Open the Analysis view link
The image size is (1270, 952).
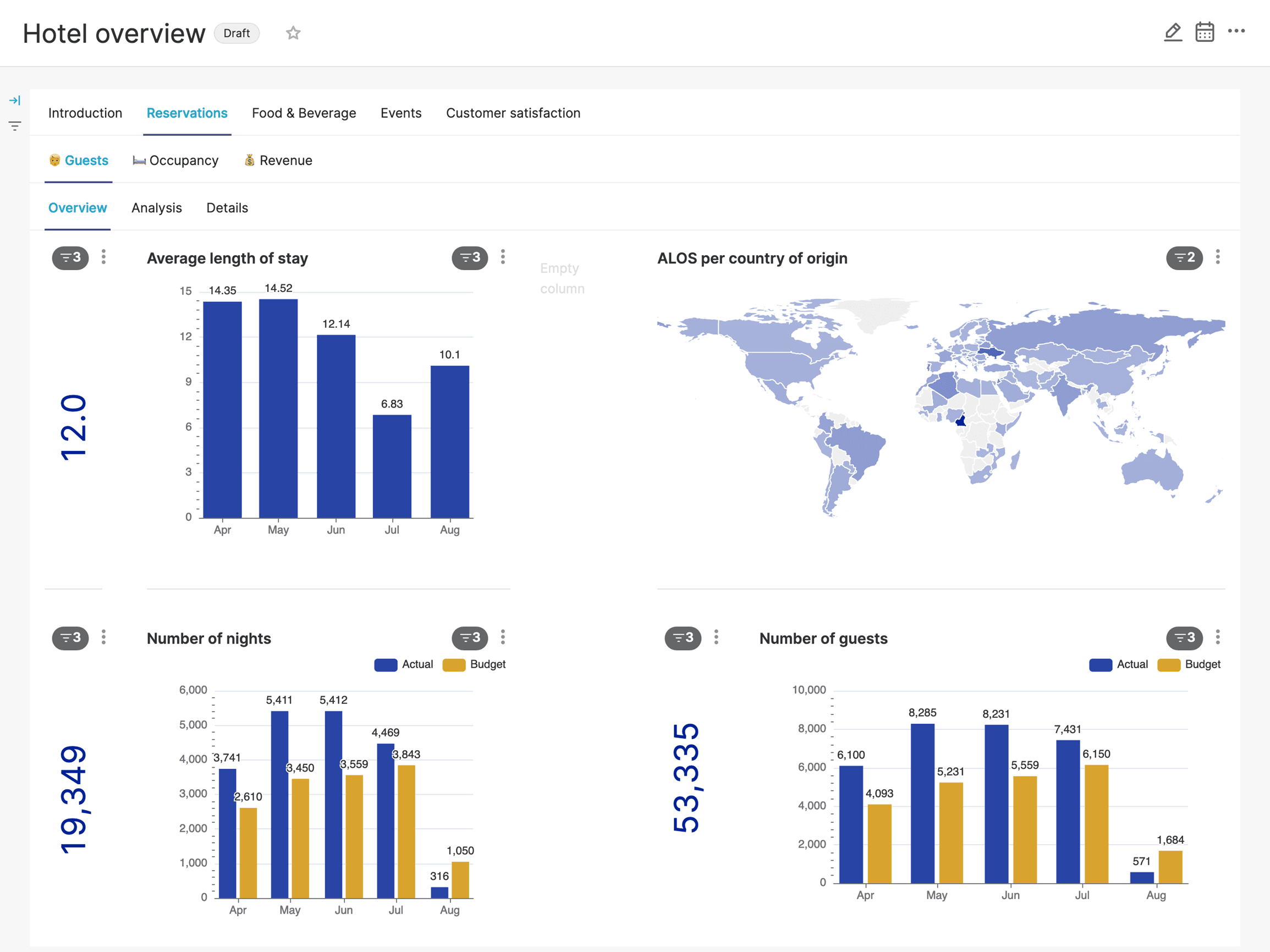click(156, 208)
